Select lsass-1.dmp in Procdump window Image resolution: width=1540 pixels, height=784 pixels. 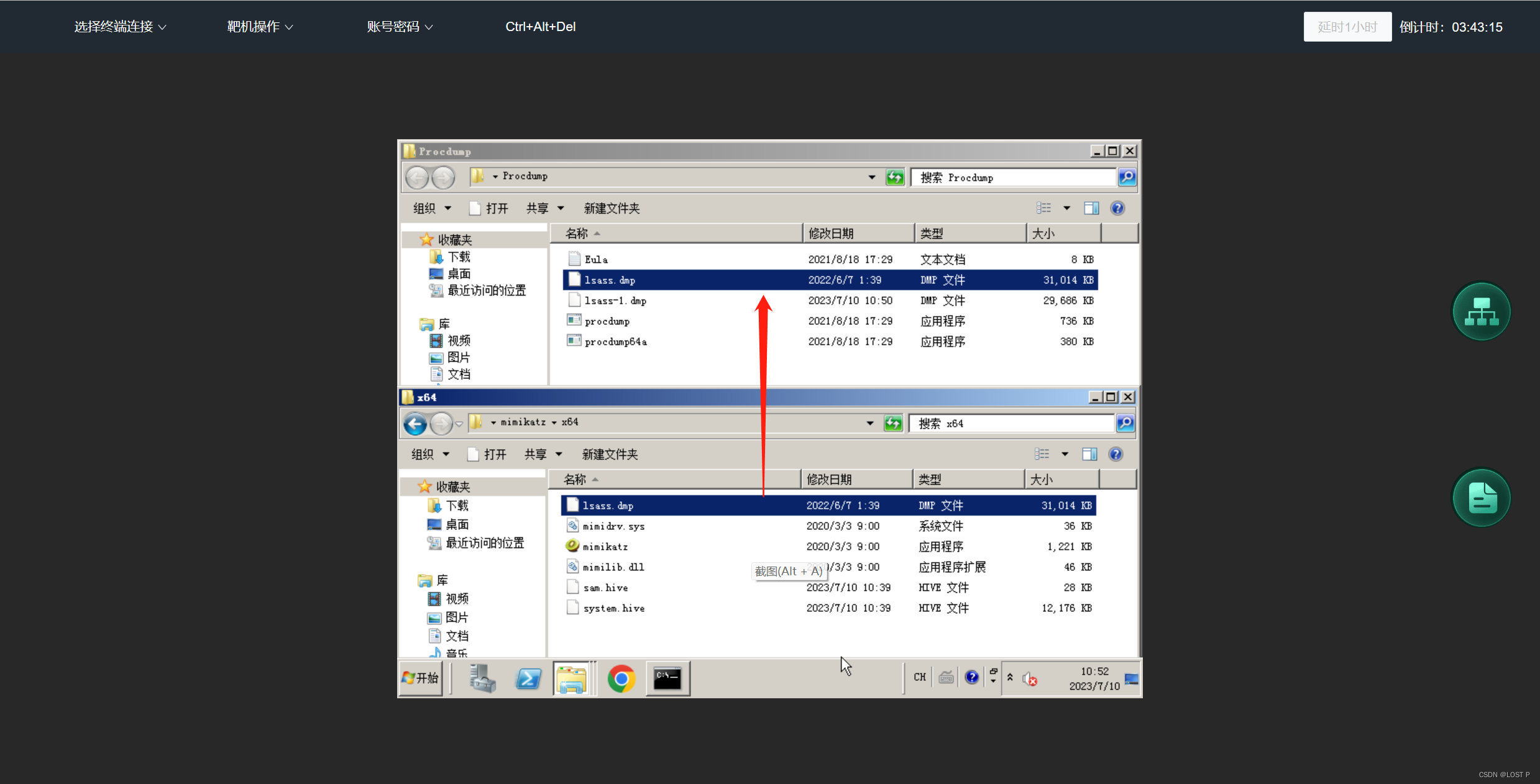click(x=831, y=301)
